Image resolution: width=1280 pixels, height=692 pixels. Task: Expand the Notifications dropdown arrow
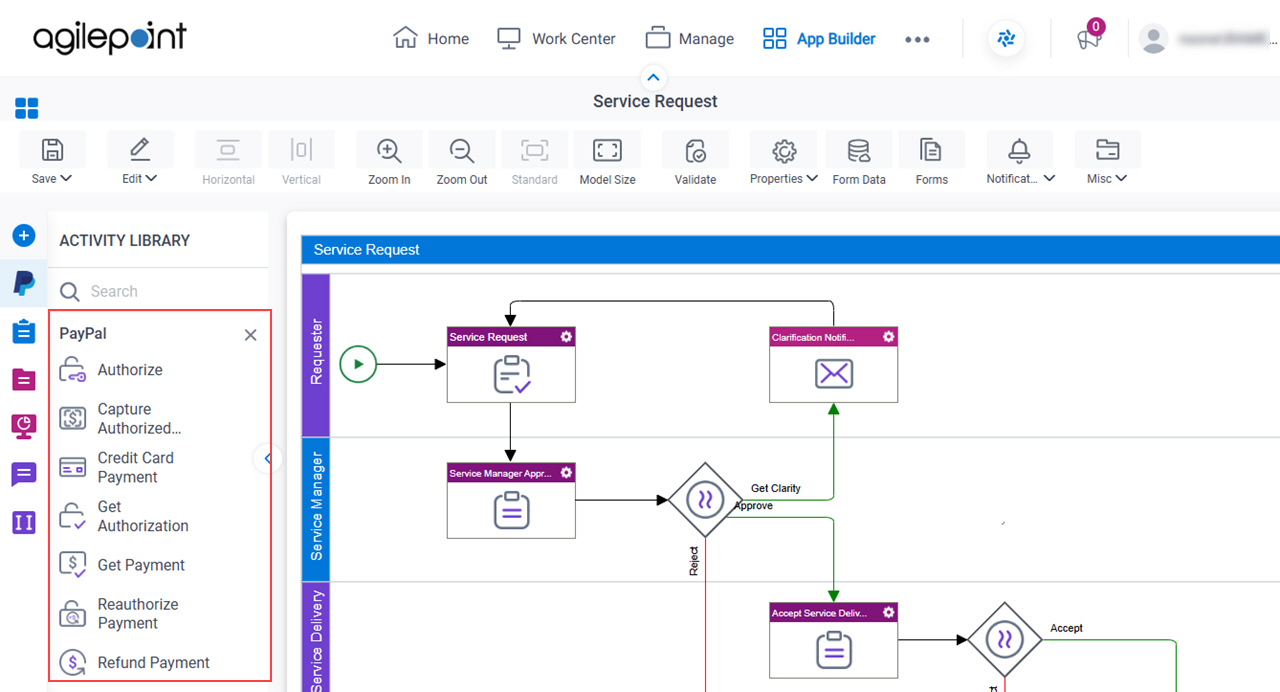pos(1049,179)
